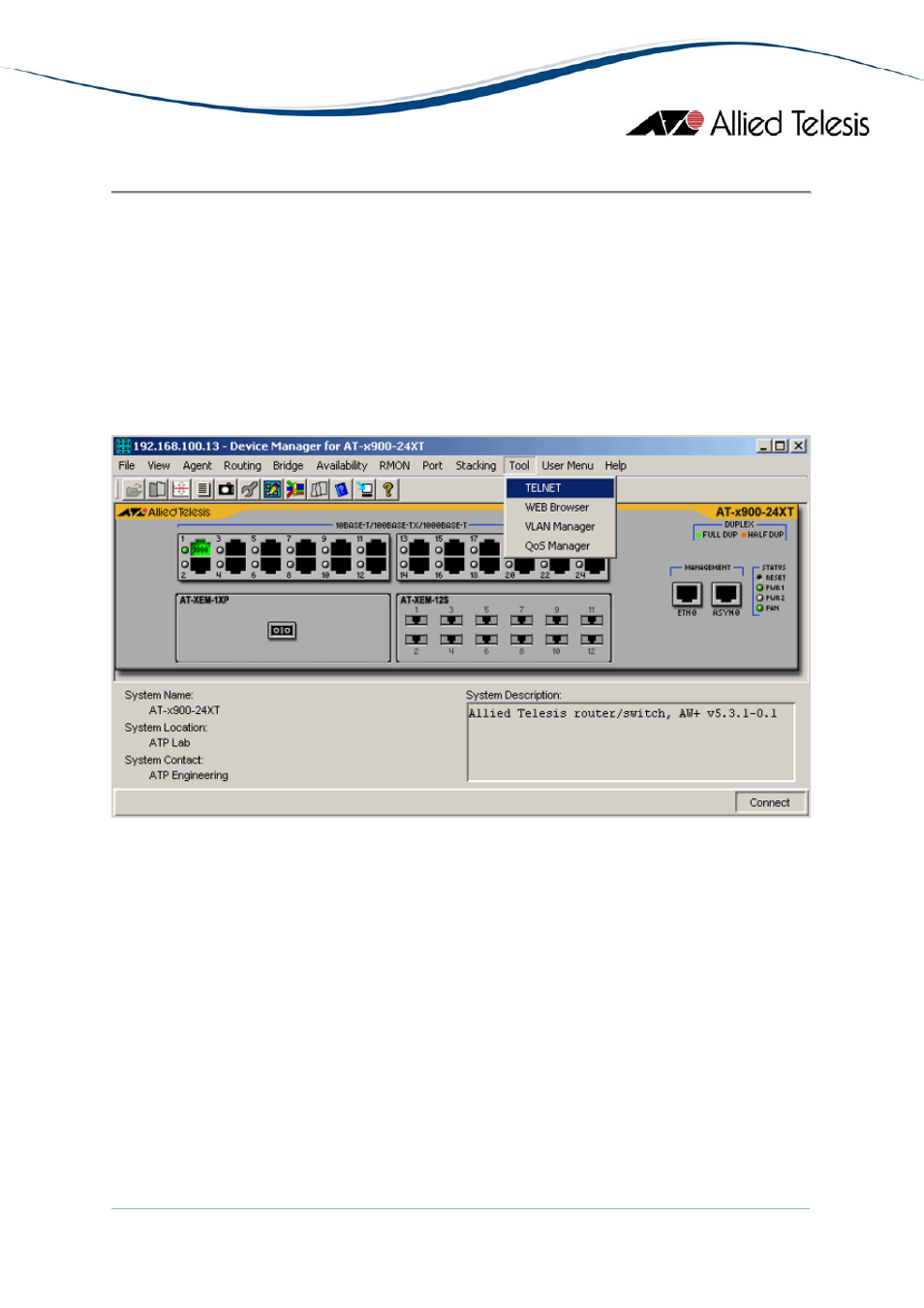Screen dimensions: 924x1308
Task: Click switch port 13
Action: [x=418, y=549]
